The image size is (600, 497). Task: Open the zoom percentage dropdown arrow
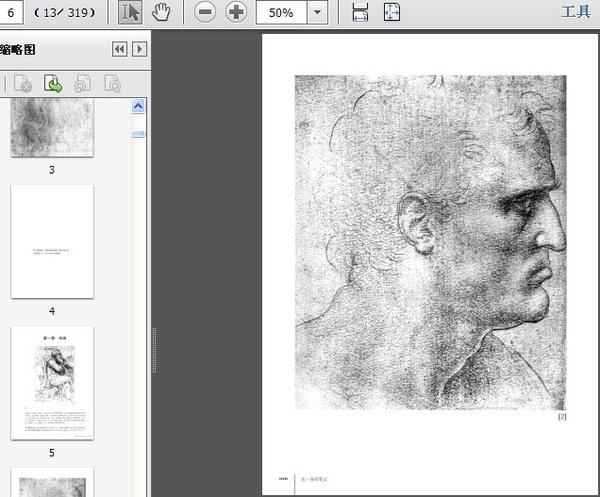pyautogui.click(x=317, y=13)
